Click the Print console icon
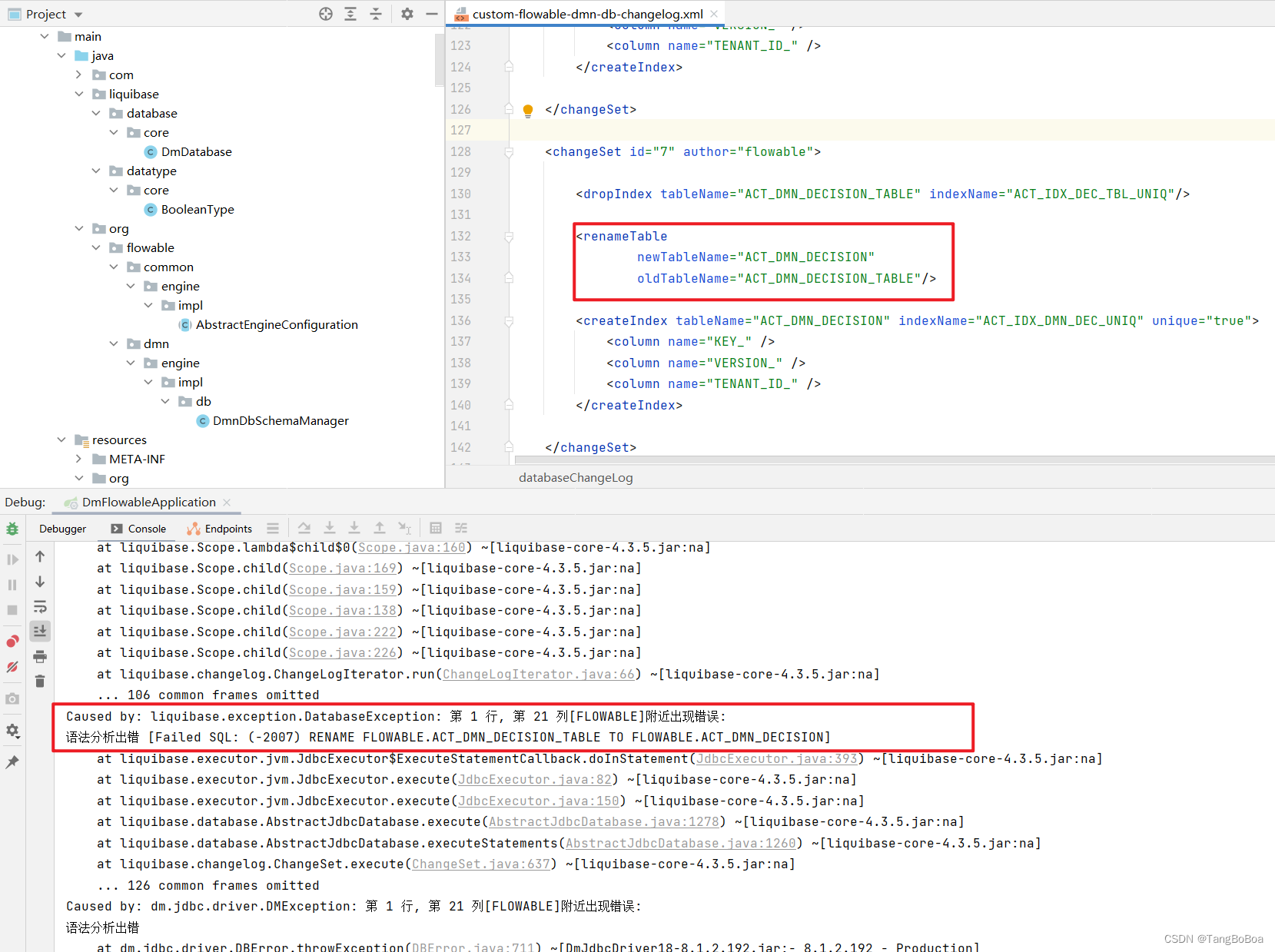 40,656
